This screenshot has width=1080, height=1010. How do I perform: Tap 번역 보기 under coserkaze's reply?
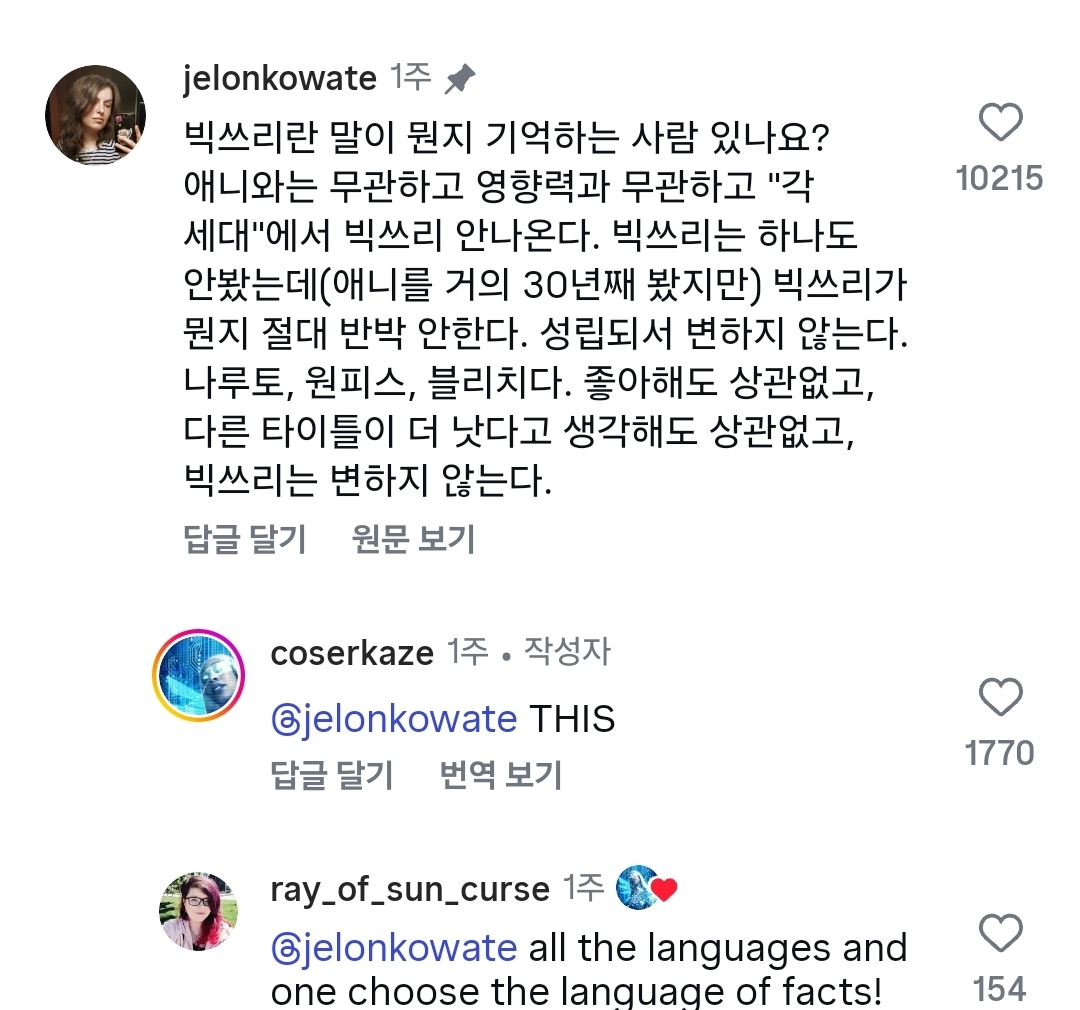click(500, 774)
